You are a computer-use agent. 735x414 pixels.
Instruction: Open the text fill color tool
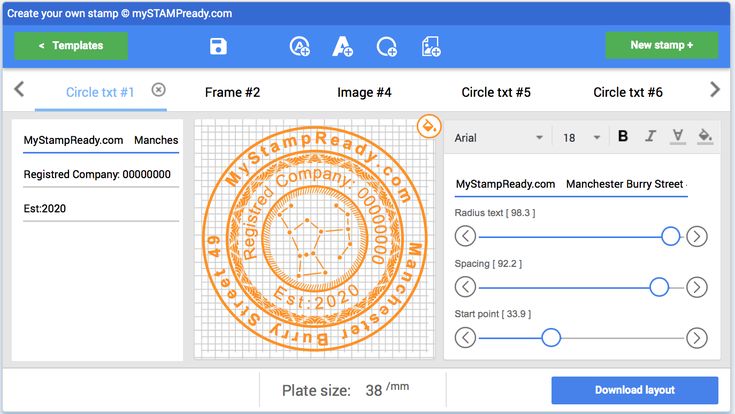tap(705, 136)
